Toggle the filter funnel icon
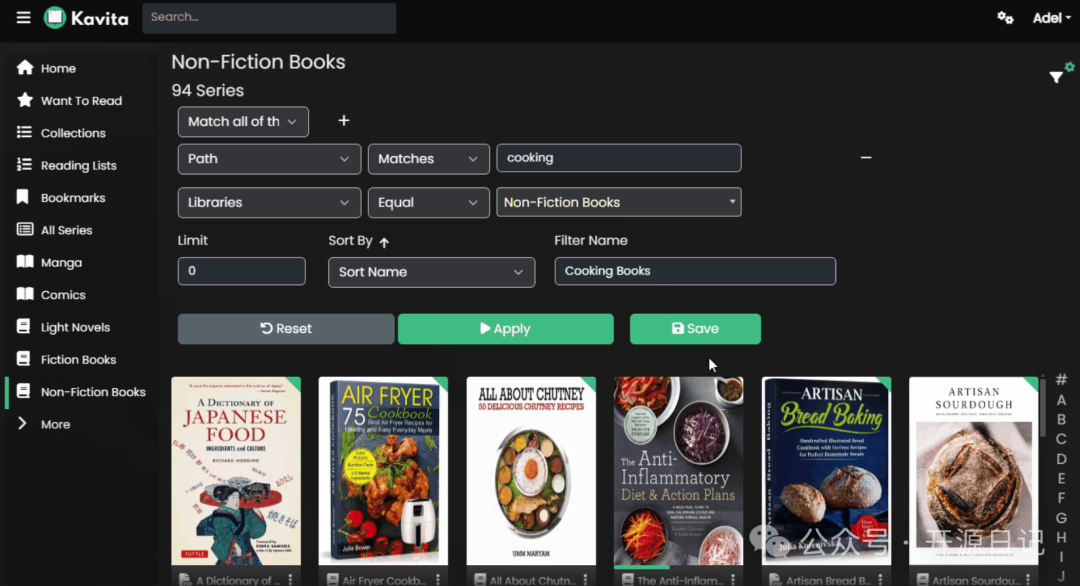The width and height of the screenshot is (1080, 586). tap(1056, 77)
